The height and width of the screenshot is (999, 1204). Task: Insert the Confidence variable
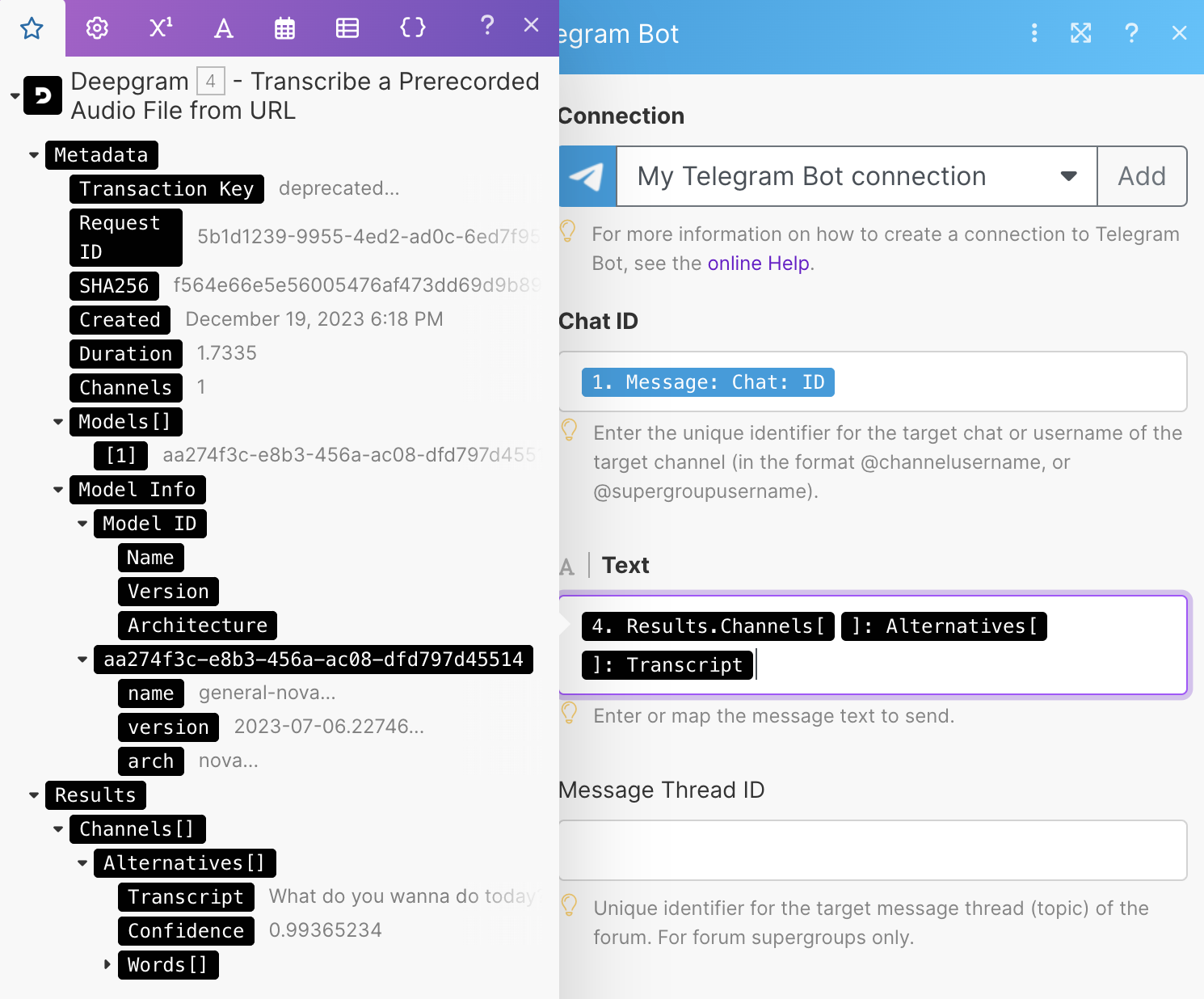point(186,931)
